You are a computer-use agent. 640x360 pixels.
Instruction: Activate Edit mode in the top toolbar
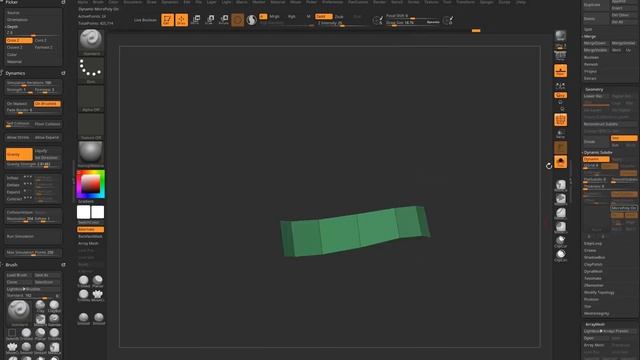(x=167, y=20)
